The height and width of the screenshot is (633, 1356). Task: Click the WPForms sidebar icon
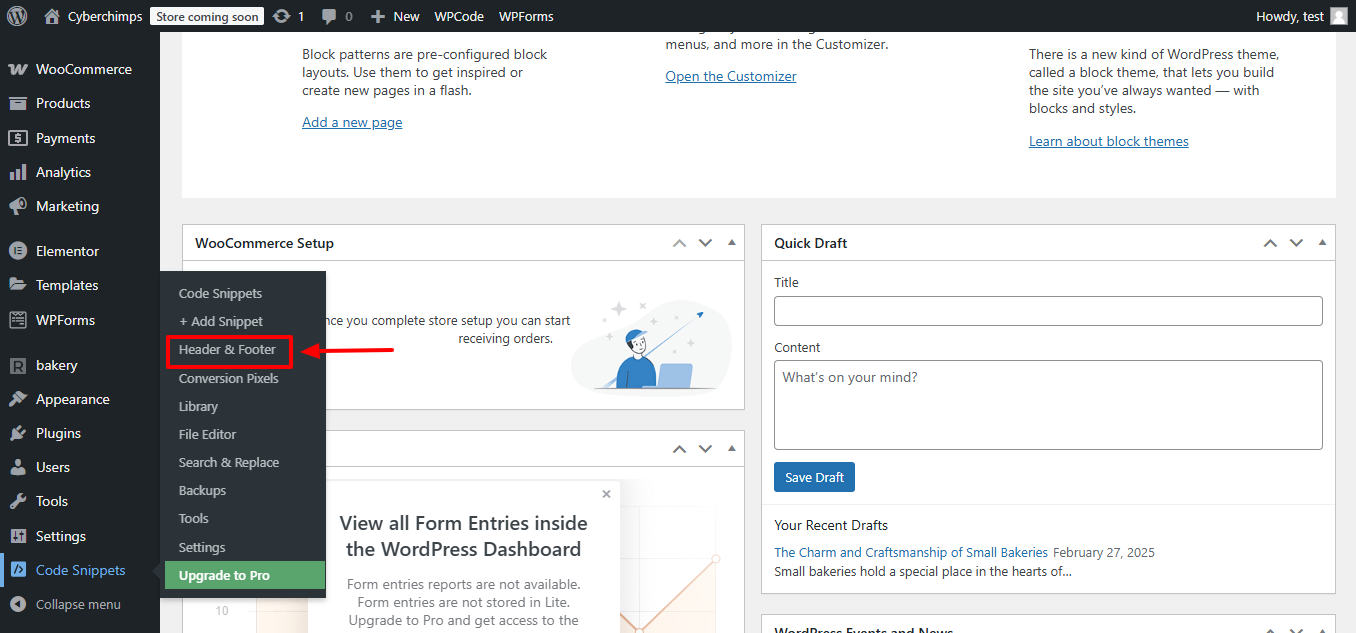17,320
